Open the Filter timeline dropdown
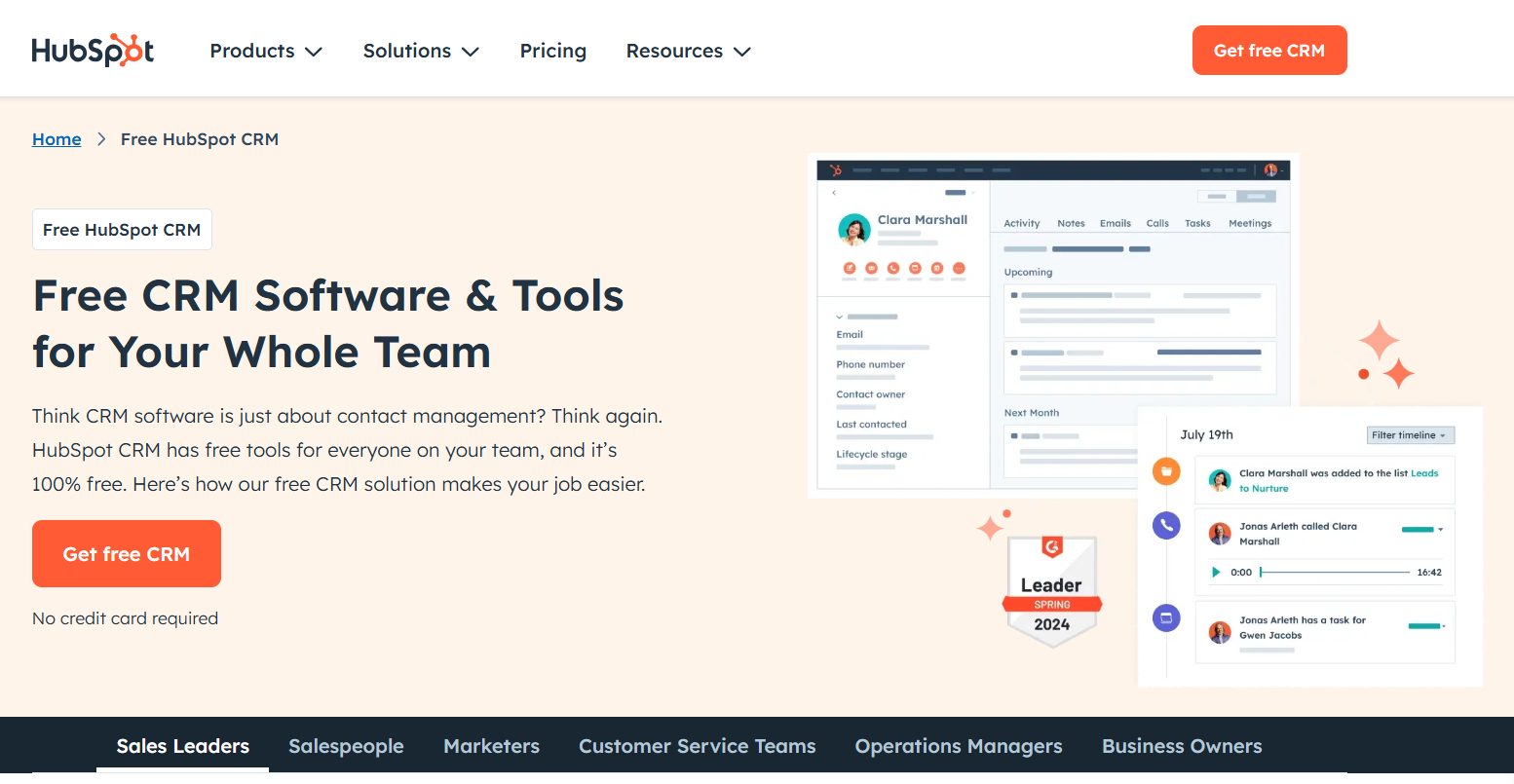The image size is (1514, 784). point(1411,435)
